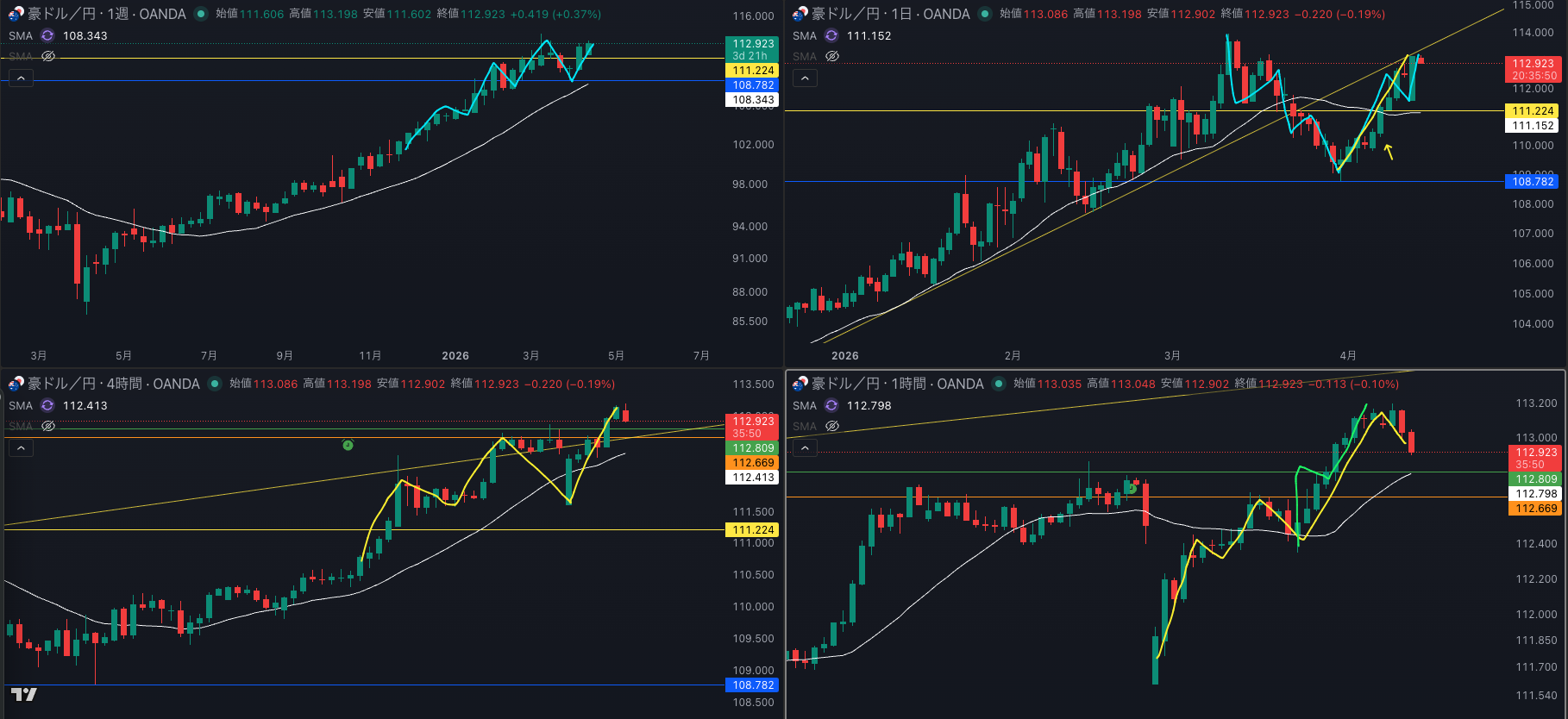Toggle hidden SMA visibility on 4-hour chart
This screenshot has height=719, width=1568.
click(48, 426)
